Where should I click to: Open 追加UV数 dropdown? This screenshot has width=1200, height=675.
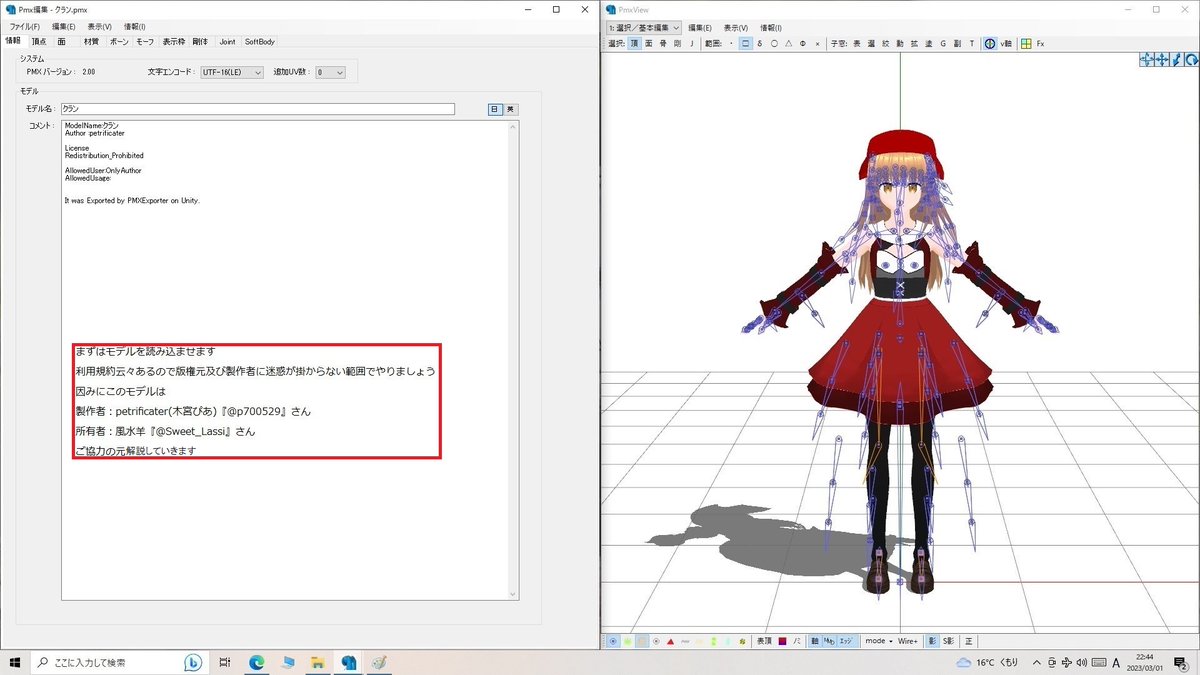click(x=330, y=72)
